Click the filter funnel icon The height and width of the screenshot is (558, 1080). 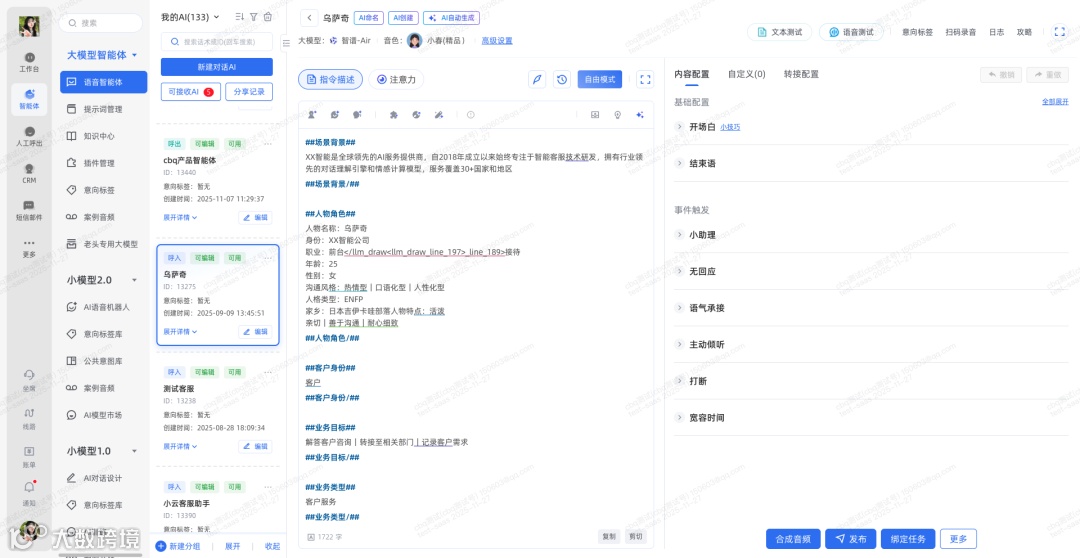(x=253, y=17)
